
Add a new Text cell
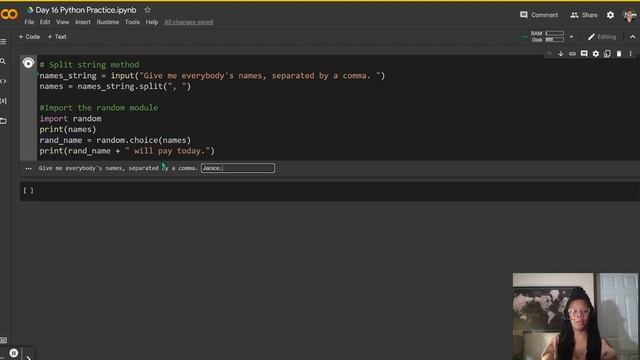(x=57, y=37)
